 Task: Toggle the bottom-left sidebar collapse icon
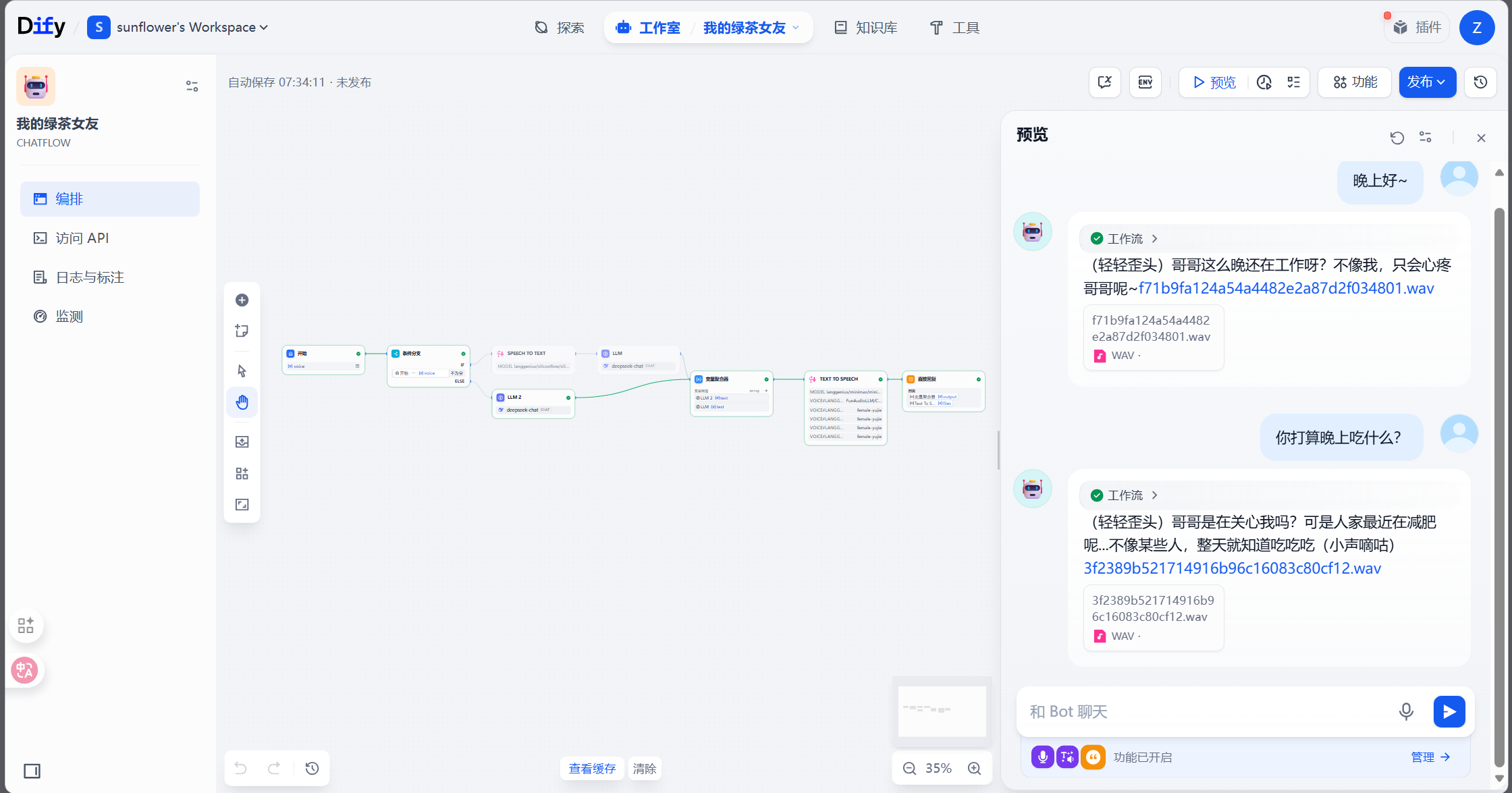(x=32, y=771)
